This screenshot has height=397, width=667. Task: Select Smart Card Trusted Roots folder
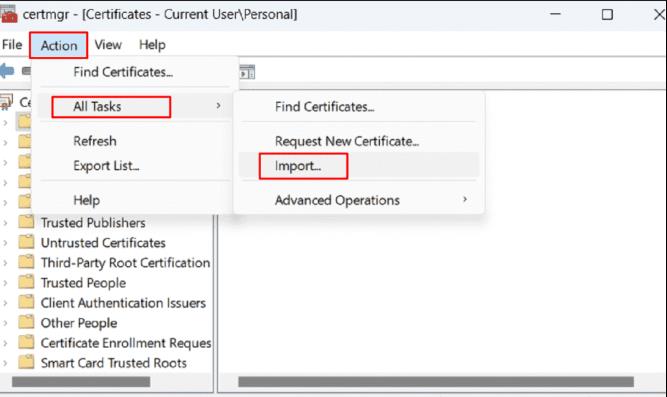point(114,363)
